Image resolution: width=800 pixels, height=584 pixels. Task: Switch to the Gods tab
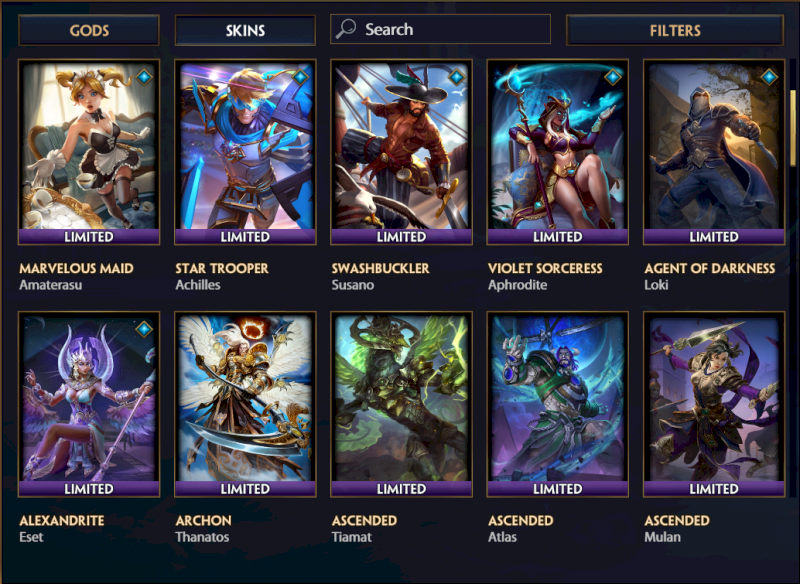point(89,30)
